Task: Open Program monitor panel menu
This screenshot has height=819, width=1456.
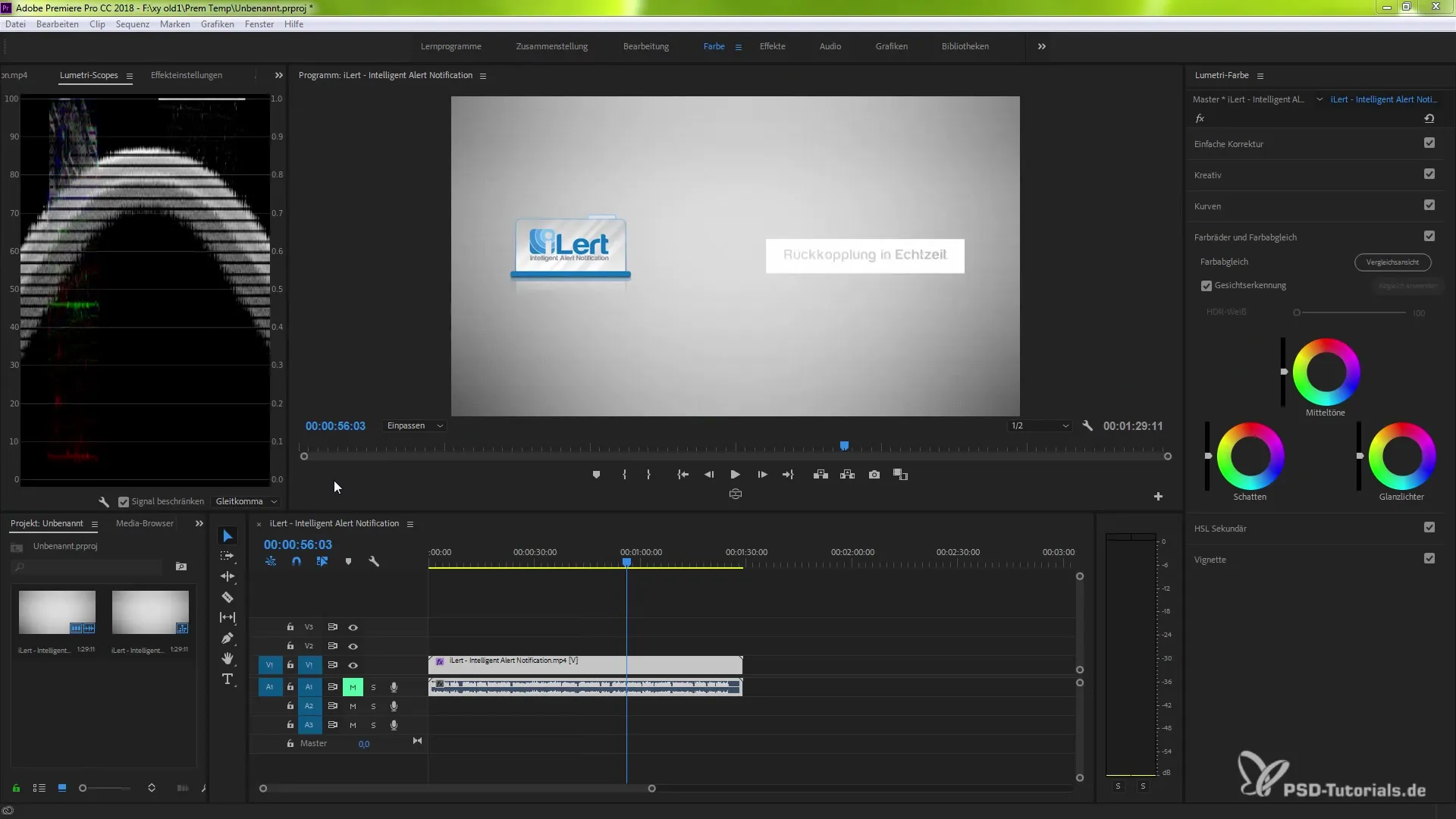Action: [483, 76]
